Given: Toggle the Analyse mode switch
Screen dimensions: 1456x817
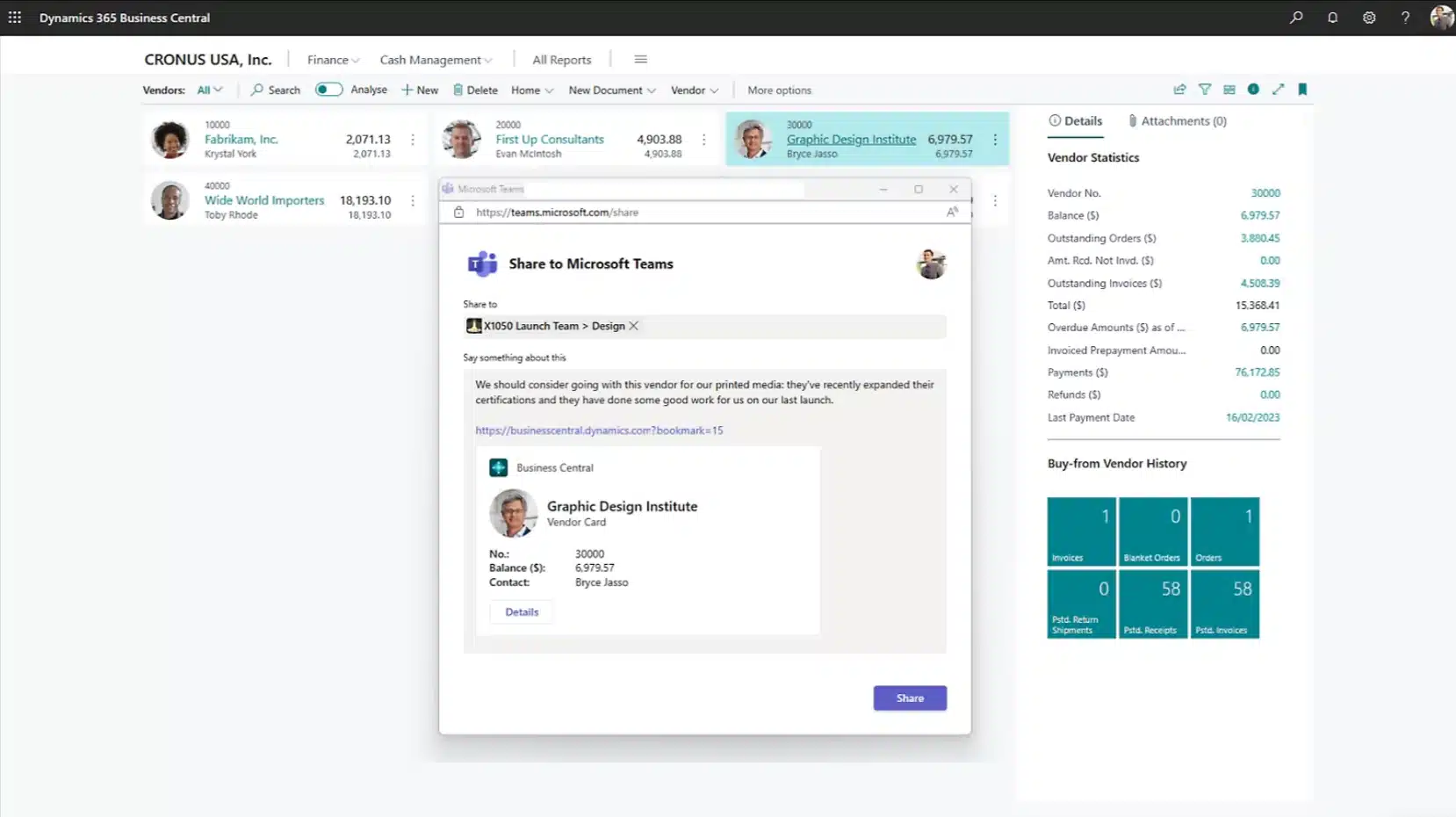Looking at the screenshot, I should point(328,90).
